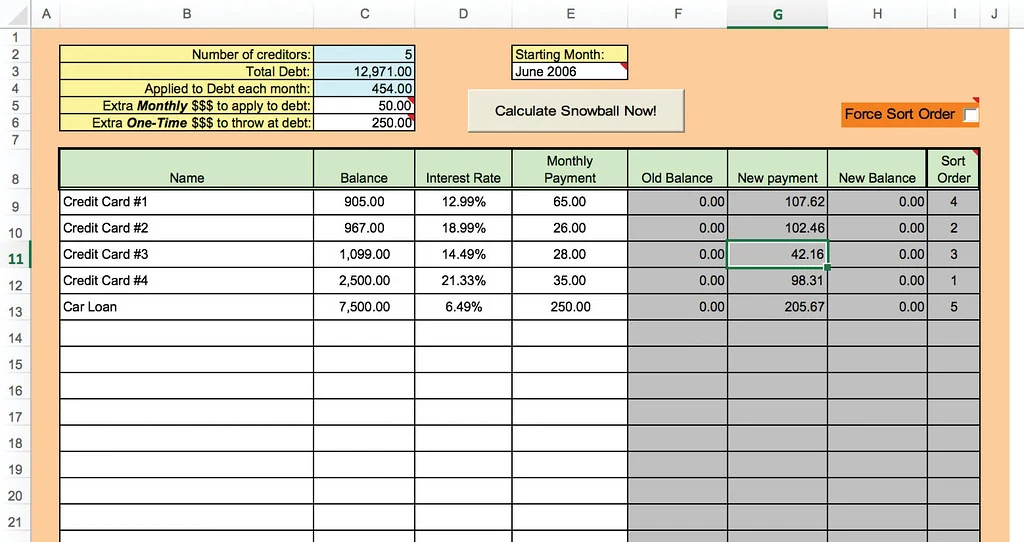Select the Monthly Payment heading cell
The width and height of the screenshot is (1024, 542).
click(570, 169)
